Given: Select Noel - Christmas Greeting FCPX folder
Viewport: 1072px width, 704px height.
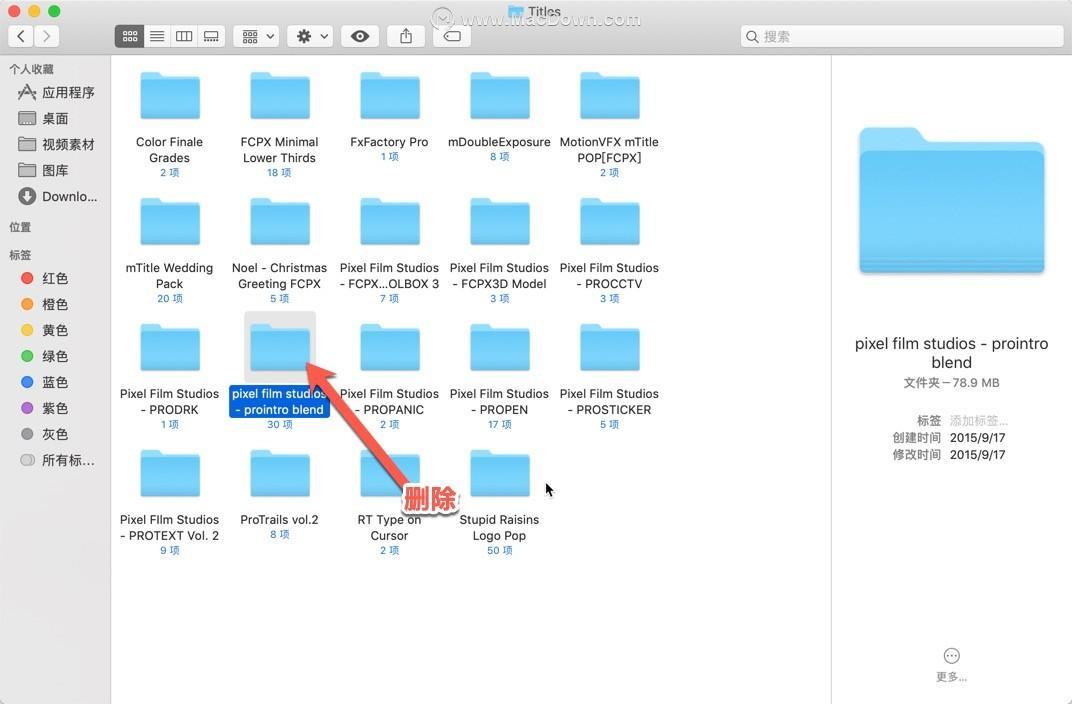Looking at the screenshot, I should pos(280,222).
